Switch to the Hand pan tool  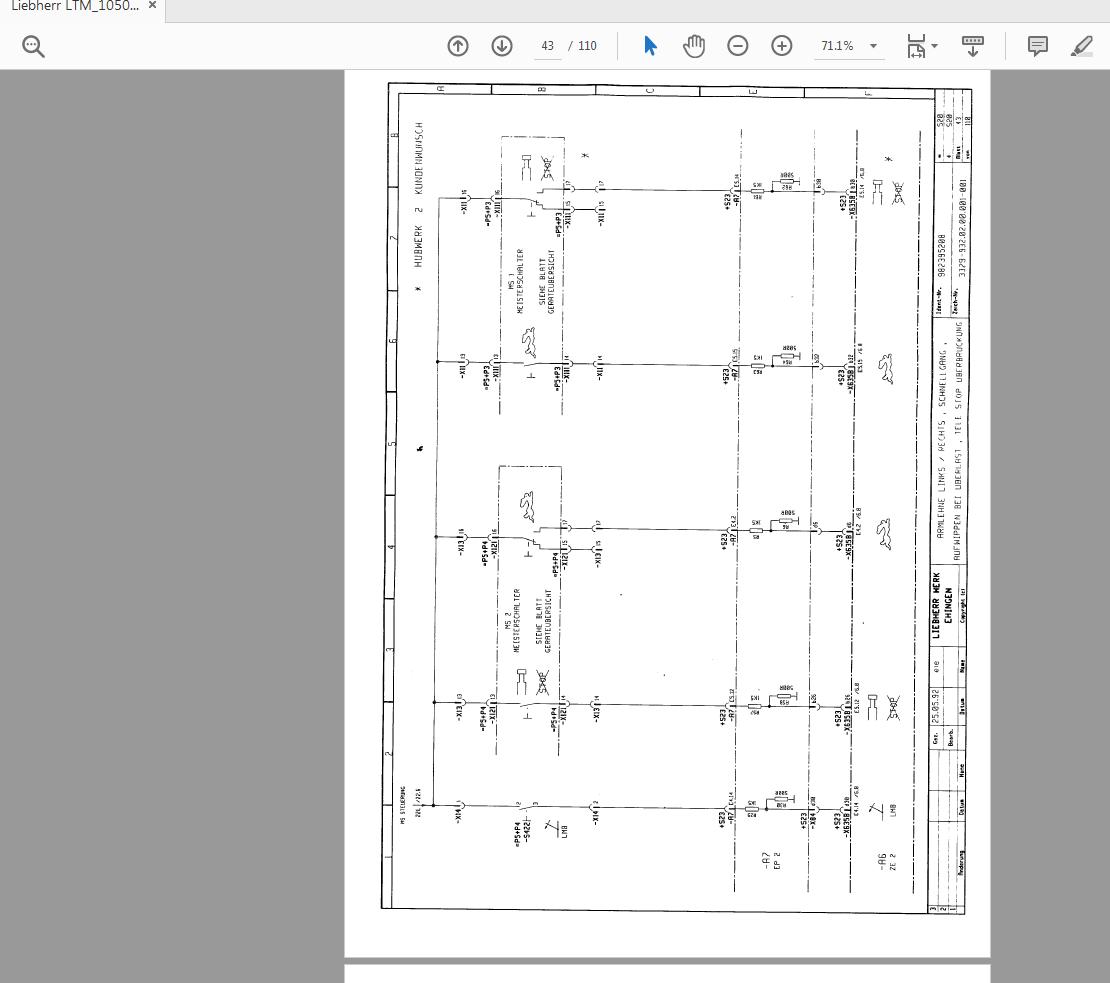point(694,46)
